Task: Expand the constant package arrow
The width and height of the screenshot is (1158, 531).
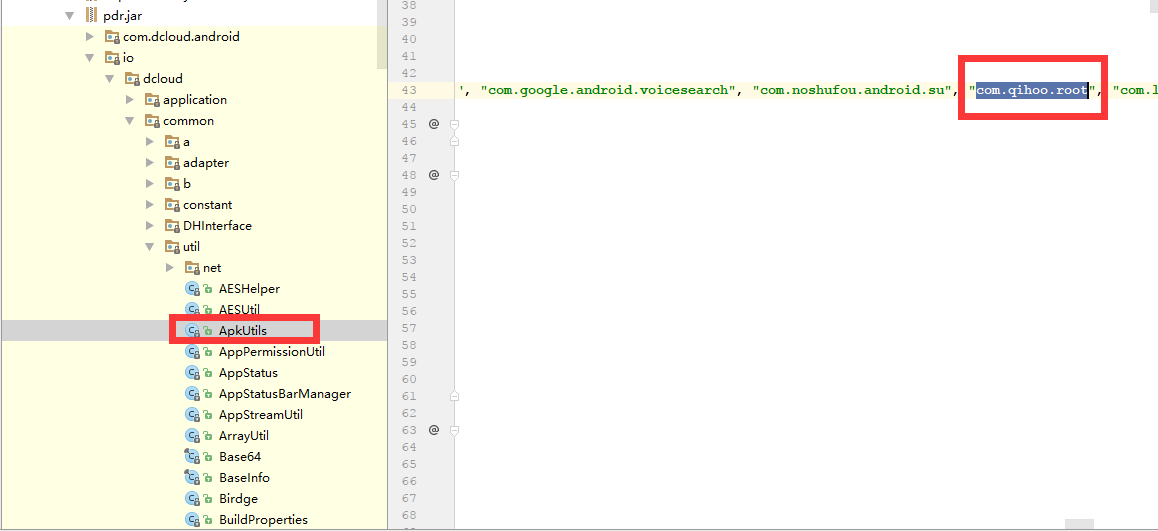Action: click(150, 205)
